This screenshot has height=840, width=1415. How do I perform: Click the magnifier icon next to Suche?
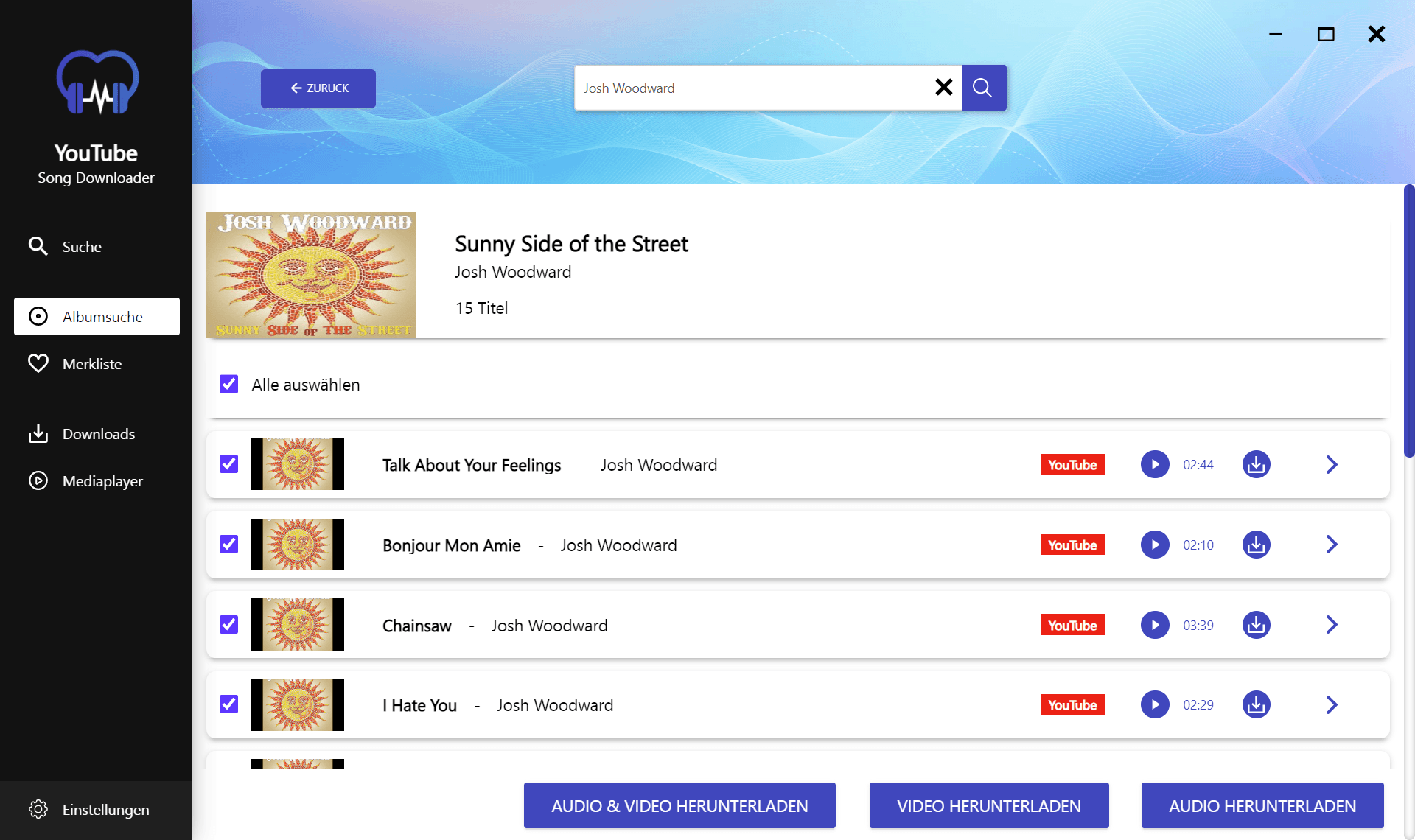[x=38, y=246]
